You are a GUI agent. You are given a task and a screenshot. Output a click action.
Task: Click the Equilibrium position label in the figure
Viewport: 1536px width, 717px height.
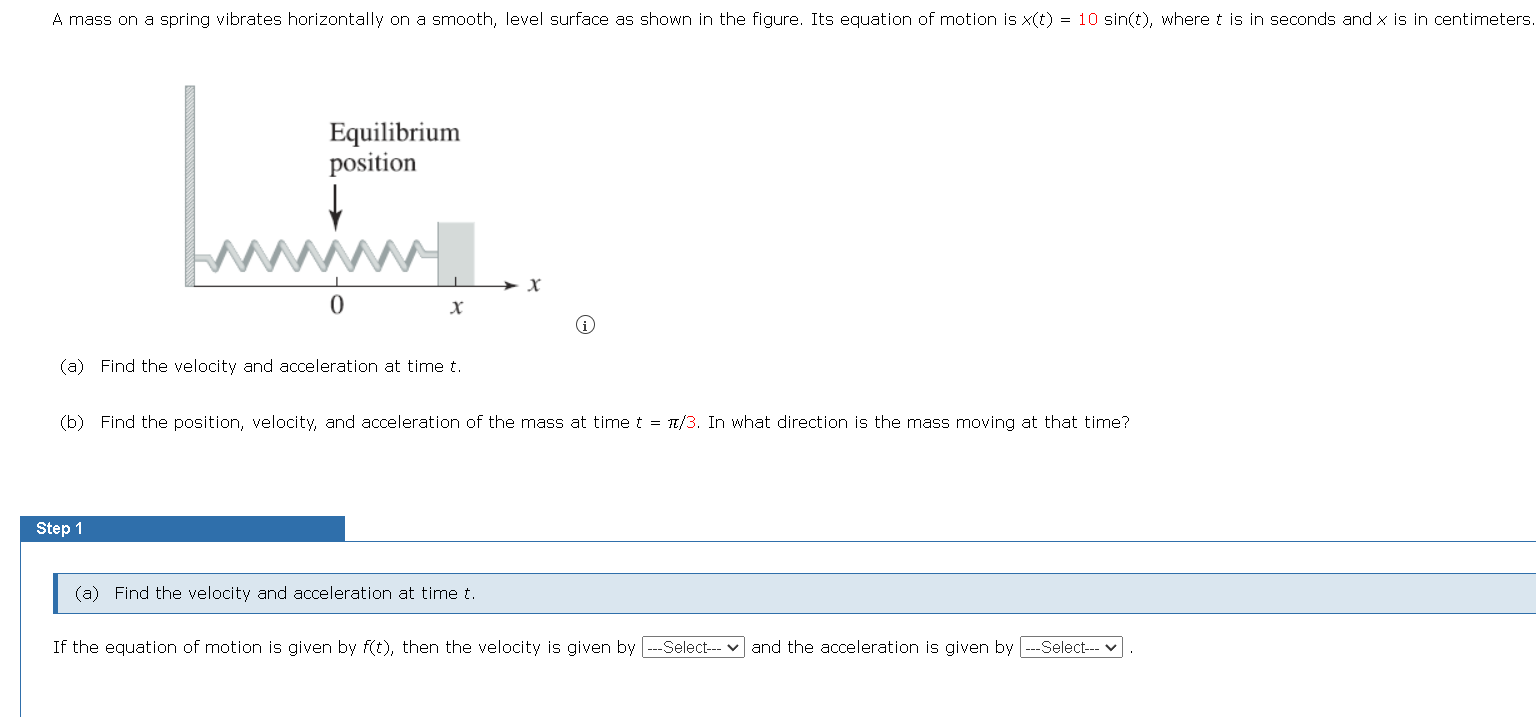pyautogui.click(x=393, y=147)
